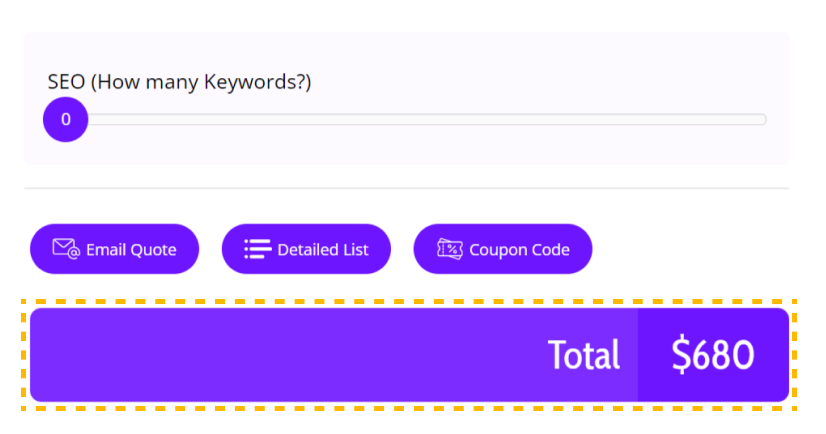
Task: Click the coupon ticket percent icon
Action: coord(450,249)
